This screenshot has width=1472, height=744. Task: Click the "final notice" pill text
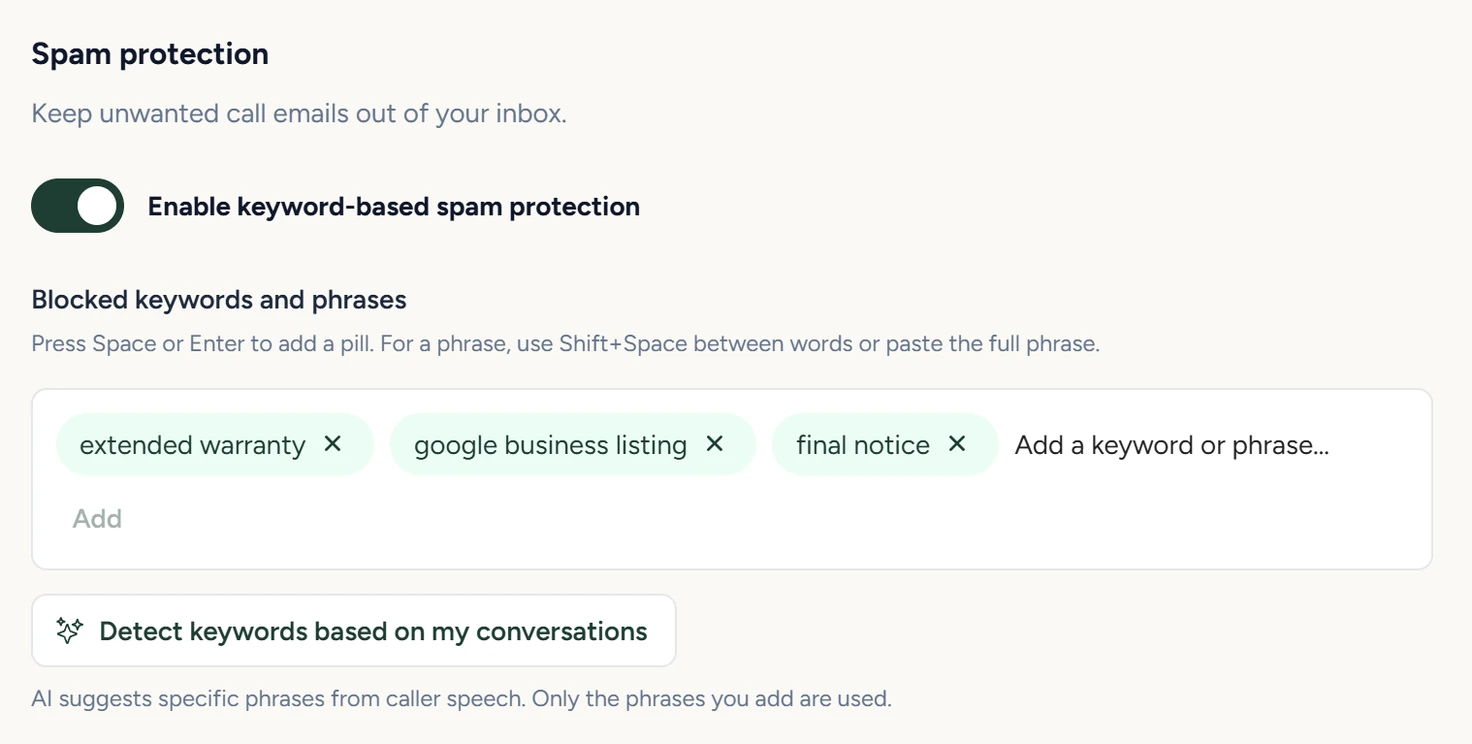tap(863, 445)
